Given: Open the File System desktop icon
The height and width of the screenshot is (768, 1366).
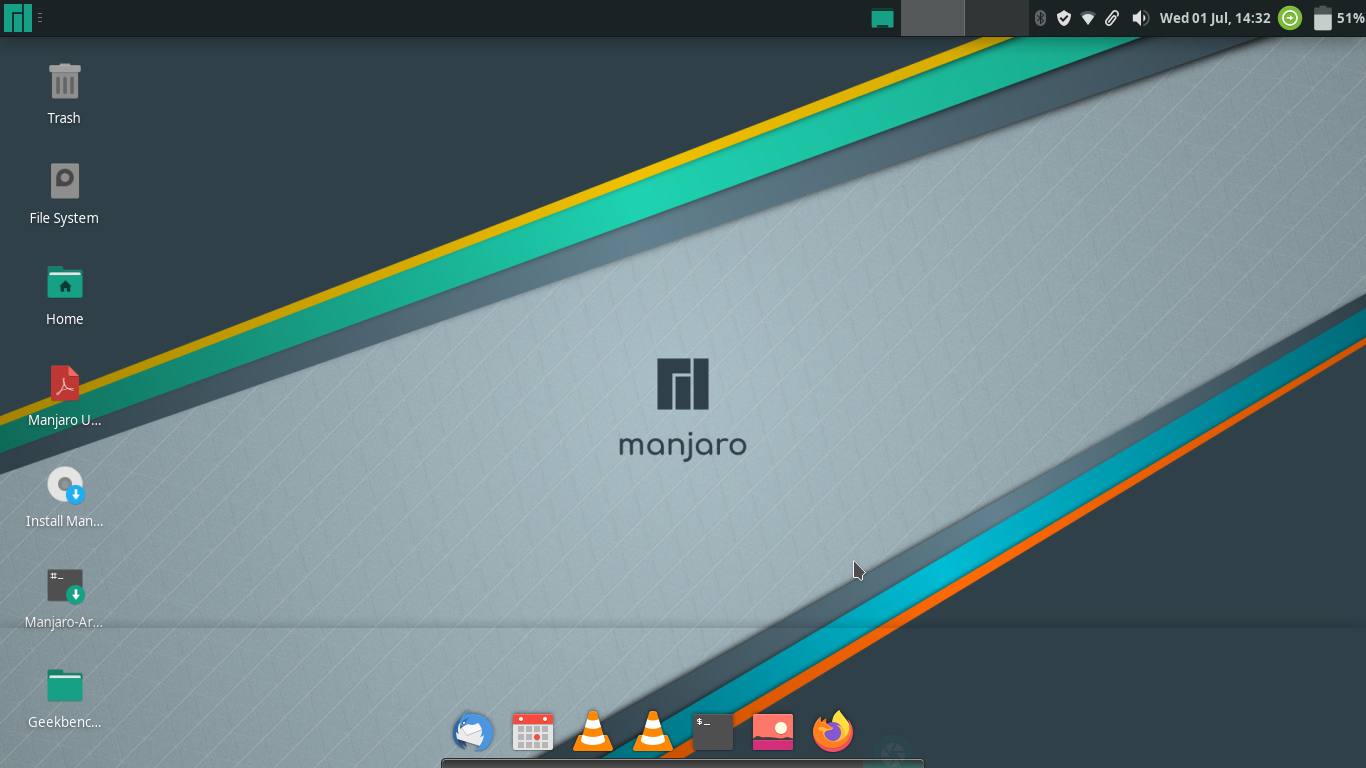Looking at the screenshot, I should click(64, 194).
